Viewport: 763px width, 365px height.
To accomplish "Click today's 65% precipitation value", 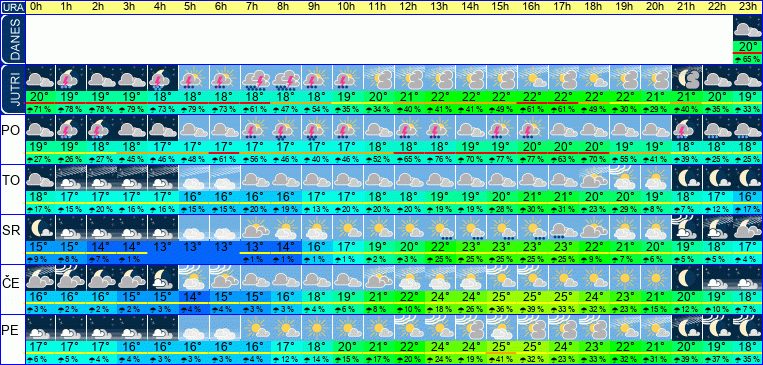I will pyautogui.click(x=747, y=59).
